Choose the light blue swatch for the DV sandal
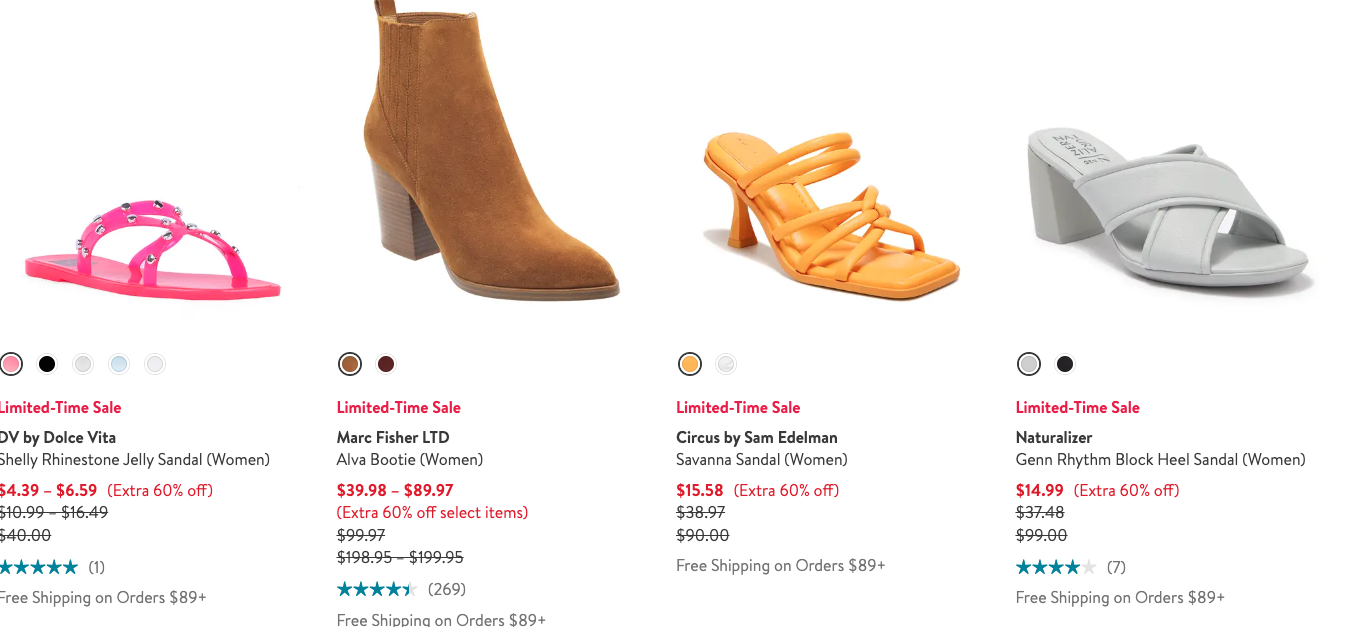Viewport: 1345px width, 627px height. (x=119, y=364)
